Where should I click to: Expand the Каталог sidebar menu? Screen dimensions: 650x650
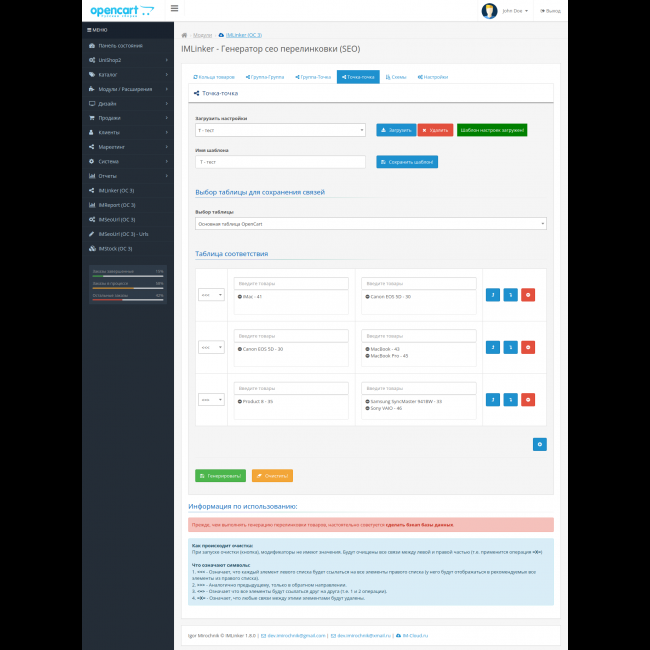click(127, 74)
